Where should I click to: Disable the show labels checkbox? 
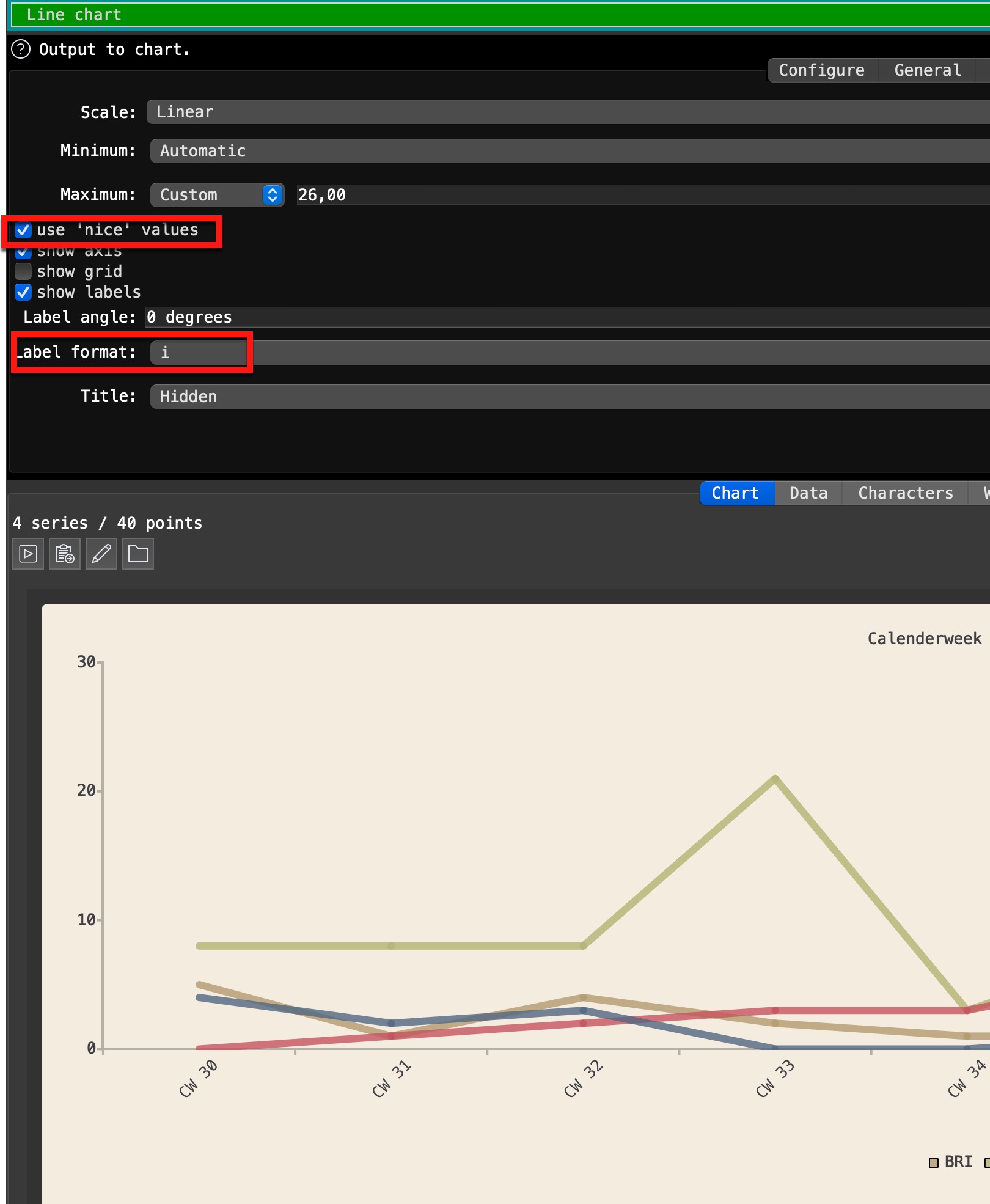click(x=23, y=292)
